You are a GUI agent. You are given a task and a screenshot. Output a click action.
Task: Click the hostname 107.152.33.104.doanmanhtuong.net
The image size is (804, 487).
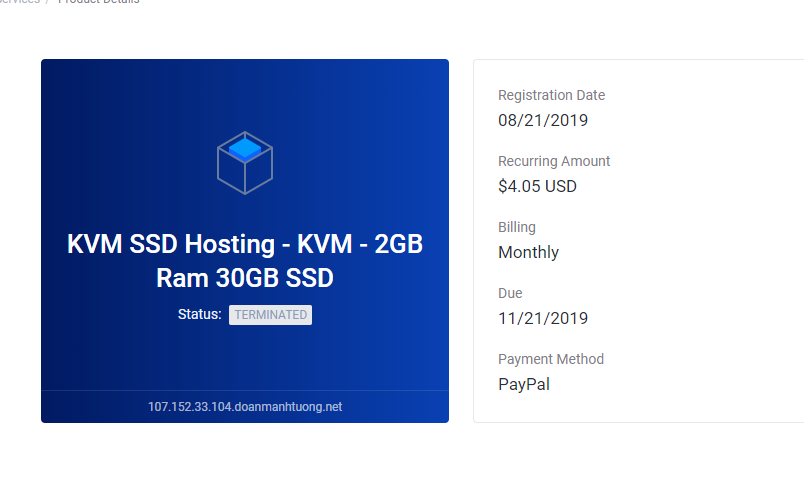(x=245, y=407)
